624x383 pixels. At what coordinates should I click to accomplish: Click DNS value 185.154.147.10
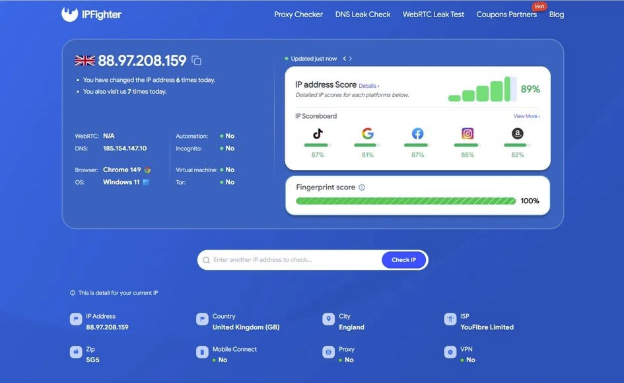click(x=125, y=149)
